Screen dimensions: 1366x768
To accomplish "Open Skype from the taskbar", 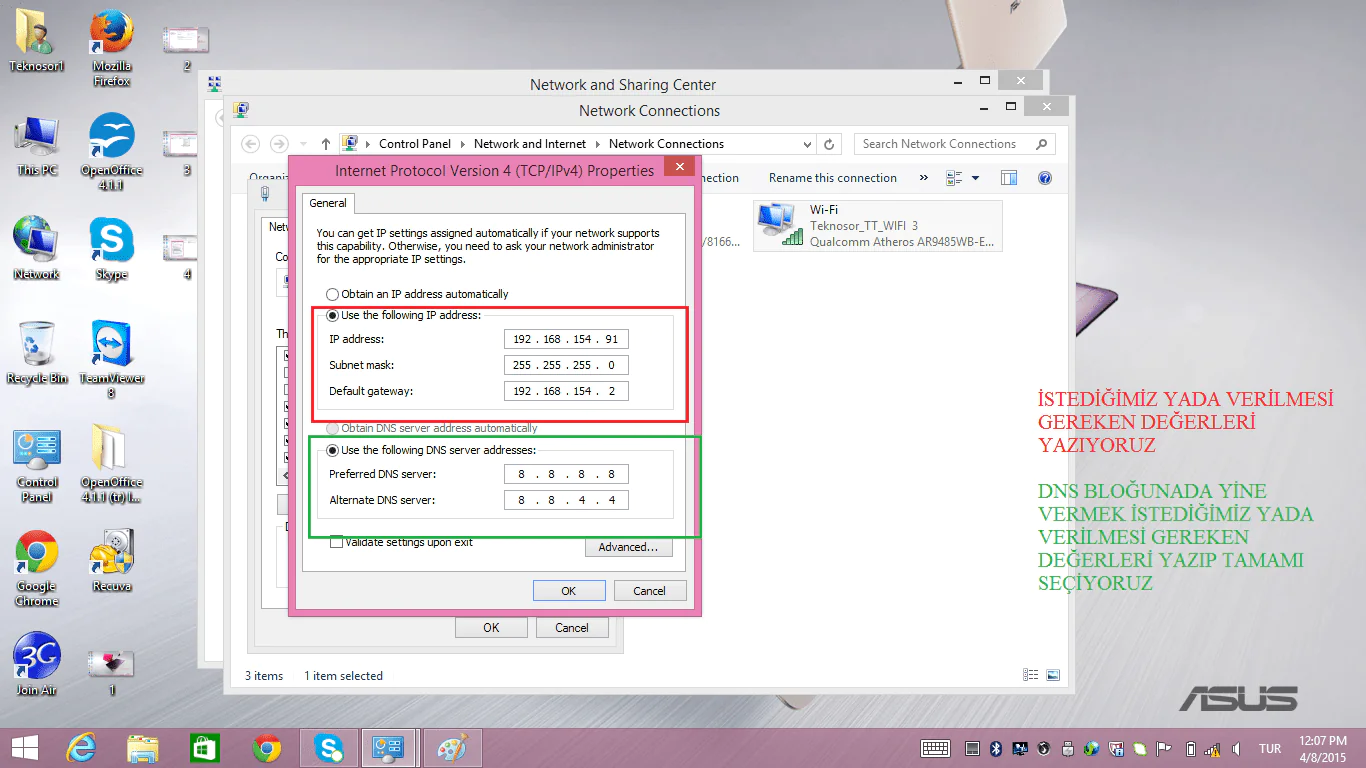I will [329, 747].
